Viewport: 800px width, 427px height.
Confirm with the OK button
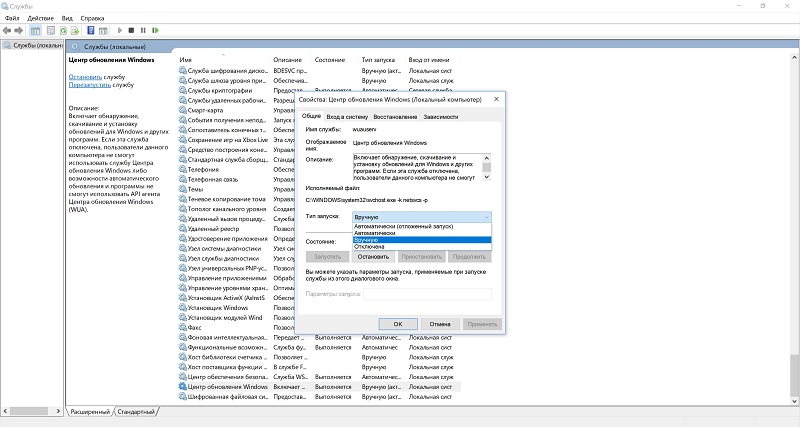398,324
